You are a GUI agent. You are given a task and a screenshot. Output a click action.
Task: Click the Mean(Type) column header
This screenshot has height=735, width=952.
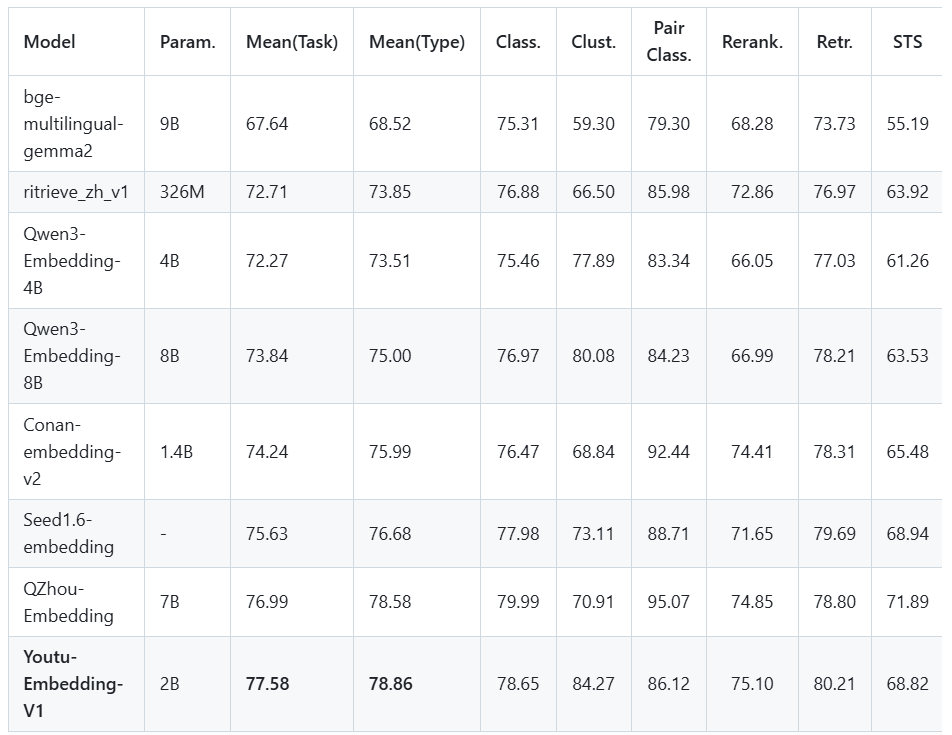pyautogui.click(x=417, y=42)
